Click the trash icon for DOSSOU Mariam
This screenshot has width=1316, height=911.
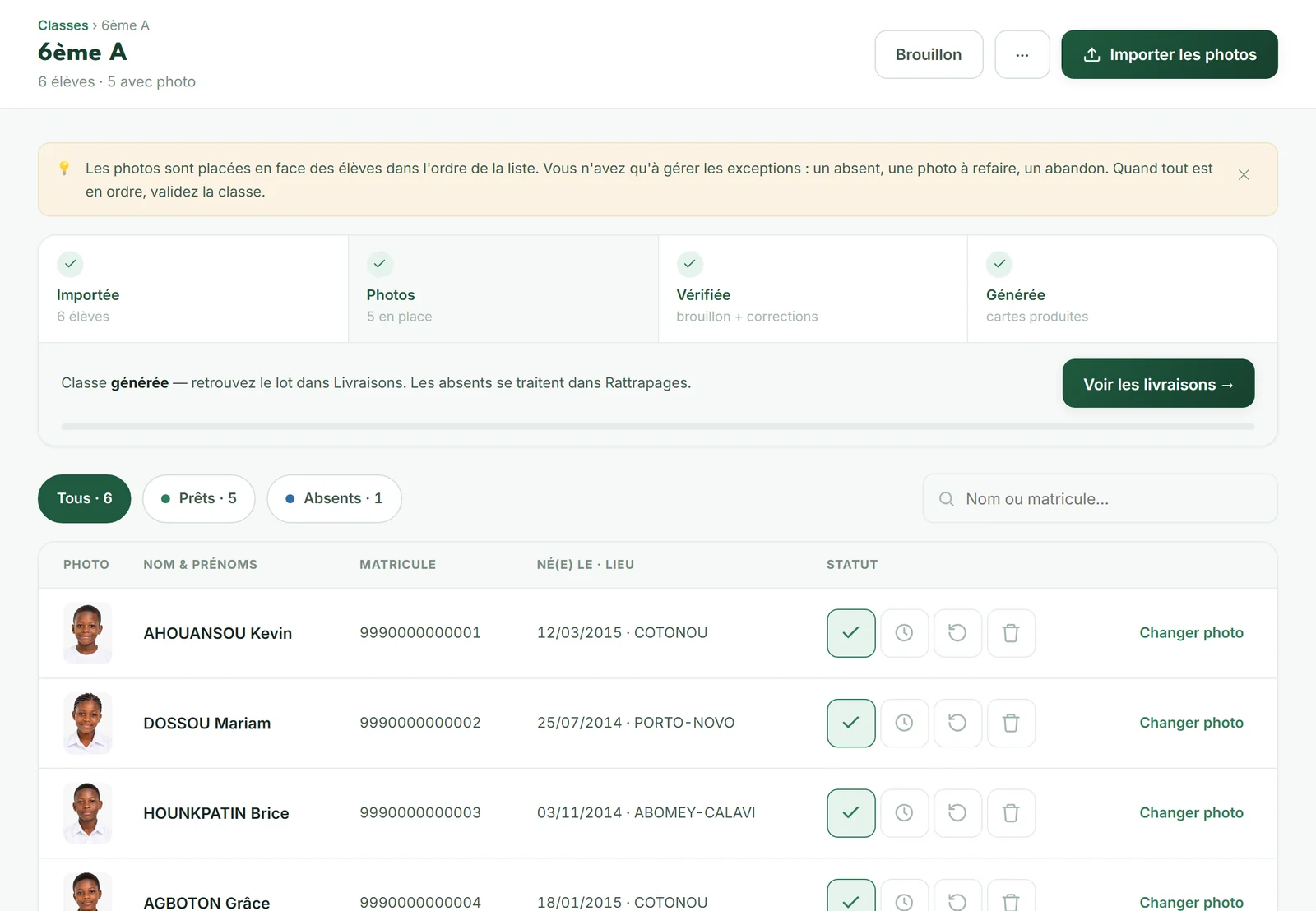pyautogui.click(x=1011, y=723)
